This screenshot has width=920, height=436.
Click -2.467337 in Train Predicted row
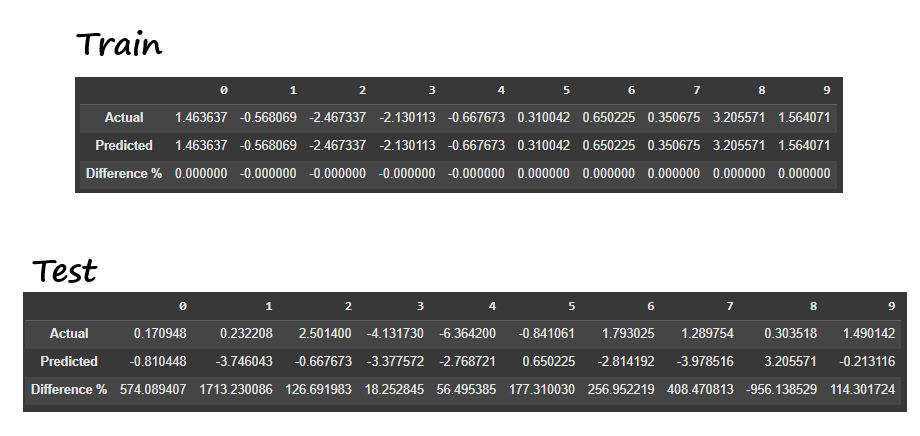337,145
